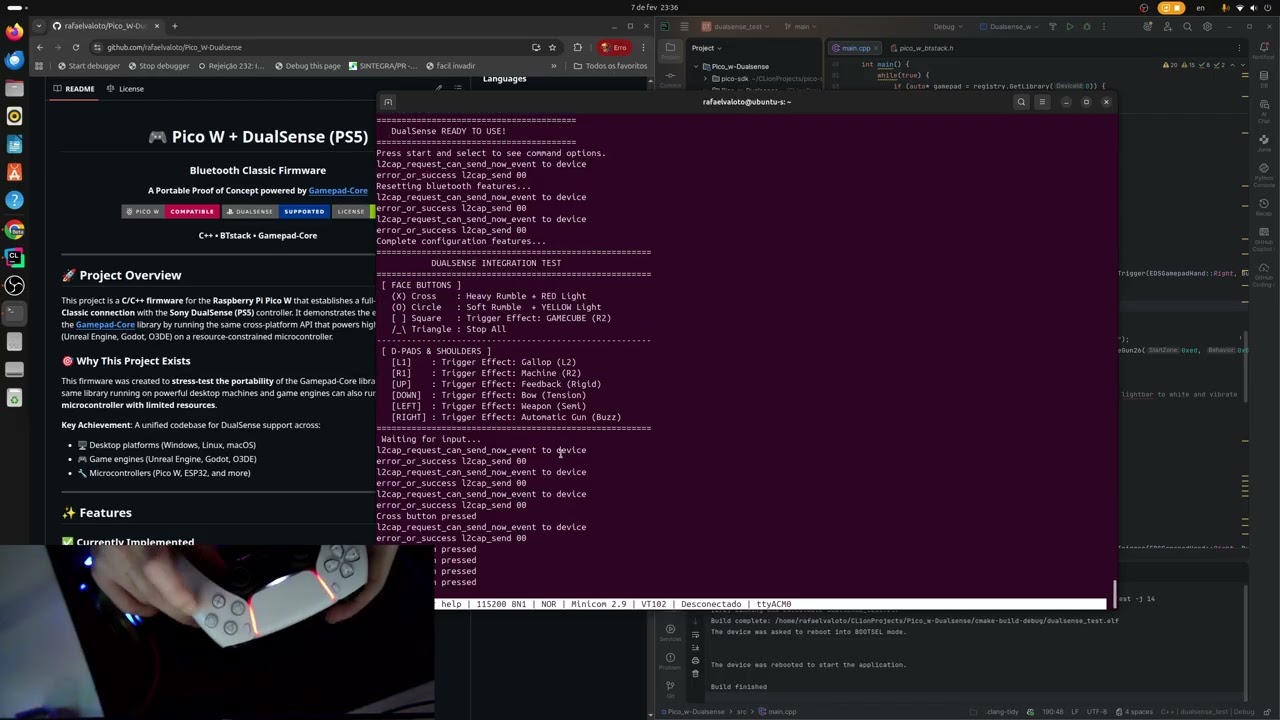Open a new Chrome tab

pos(174,26)
